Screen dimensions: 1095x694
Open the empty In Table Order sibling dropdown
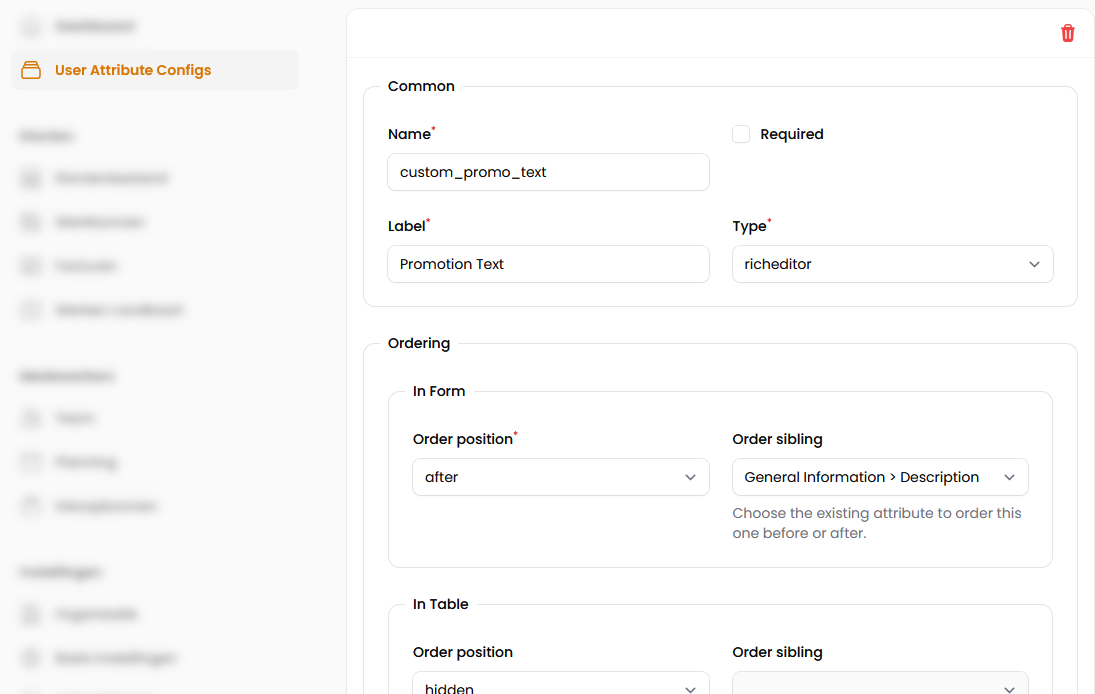(x=880, y=684)
